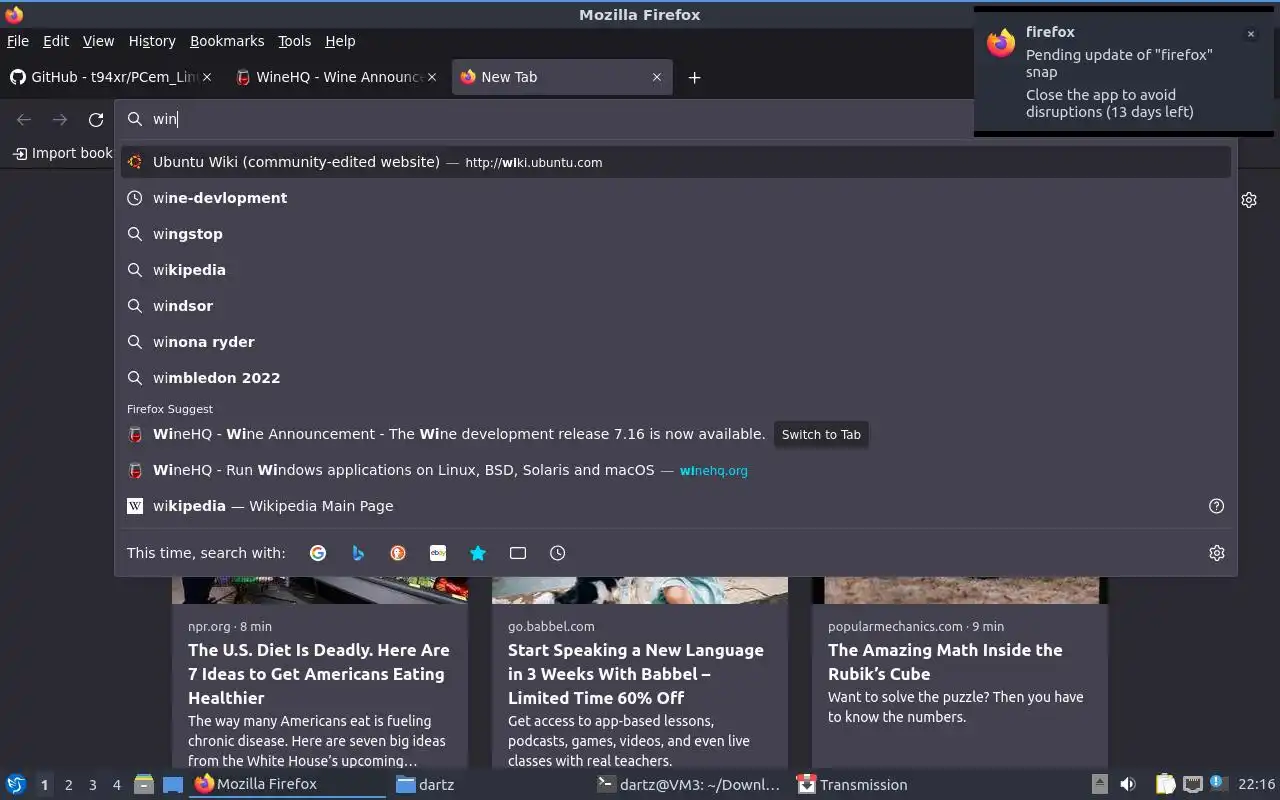Switch to the dartz@VM3 terminal window
This screenshot has height=800, width=1280.
point(688,785)
